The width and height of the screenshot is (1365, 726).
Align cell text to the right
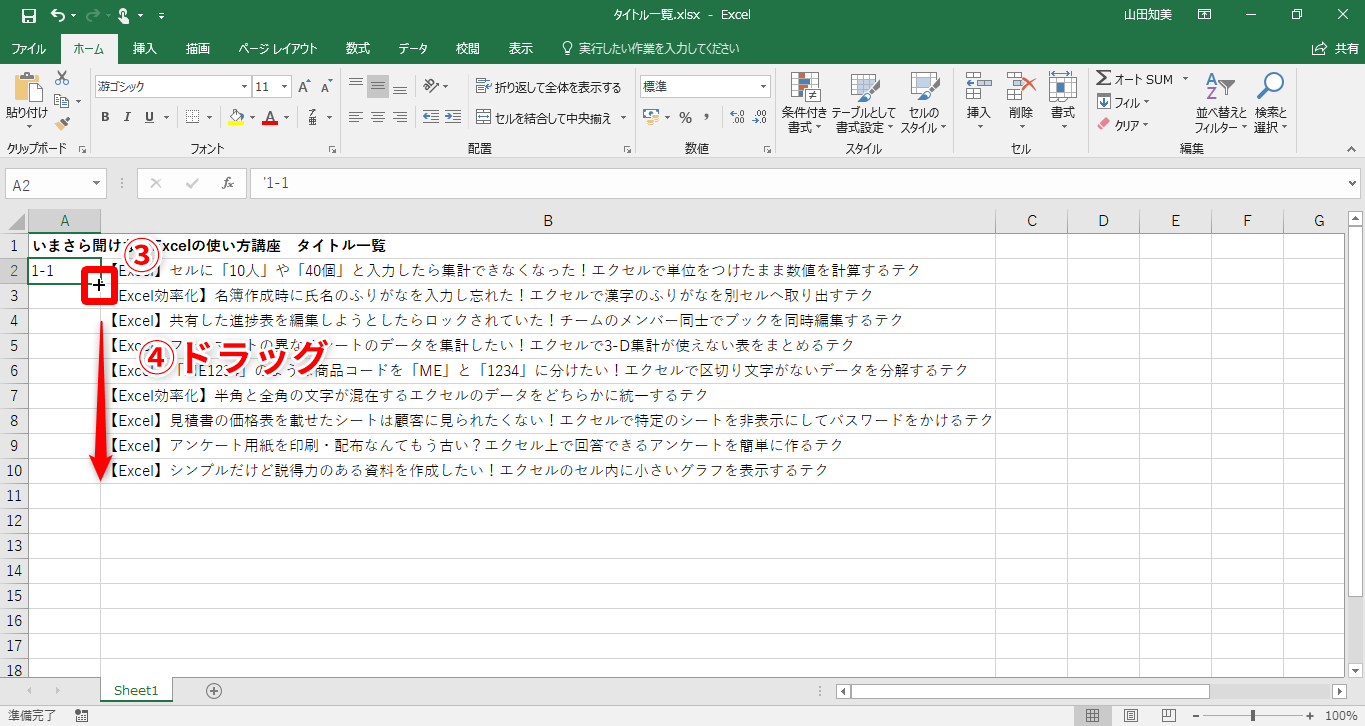pyautogui.click(x=400, y=117)
